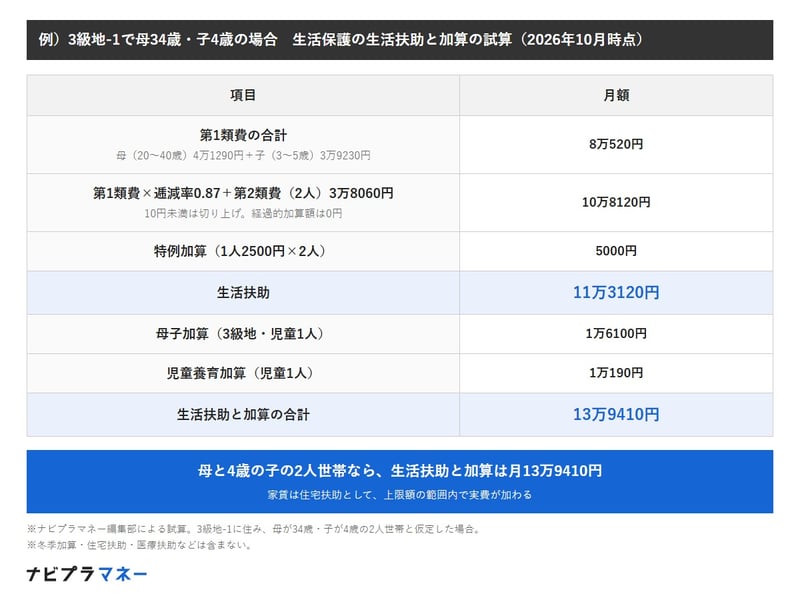Click the blue value 11万3120円
The image size is (800, 600).
pyautogui.click(x=616, y=292)
